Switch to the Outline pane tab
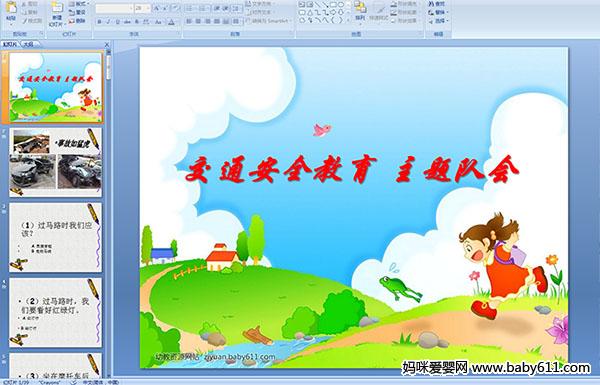 29,44
